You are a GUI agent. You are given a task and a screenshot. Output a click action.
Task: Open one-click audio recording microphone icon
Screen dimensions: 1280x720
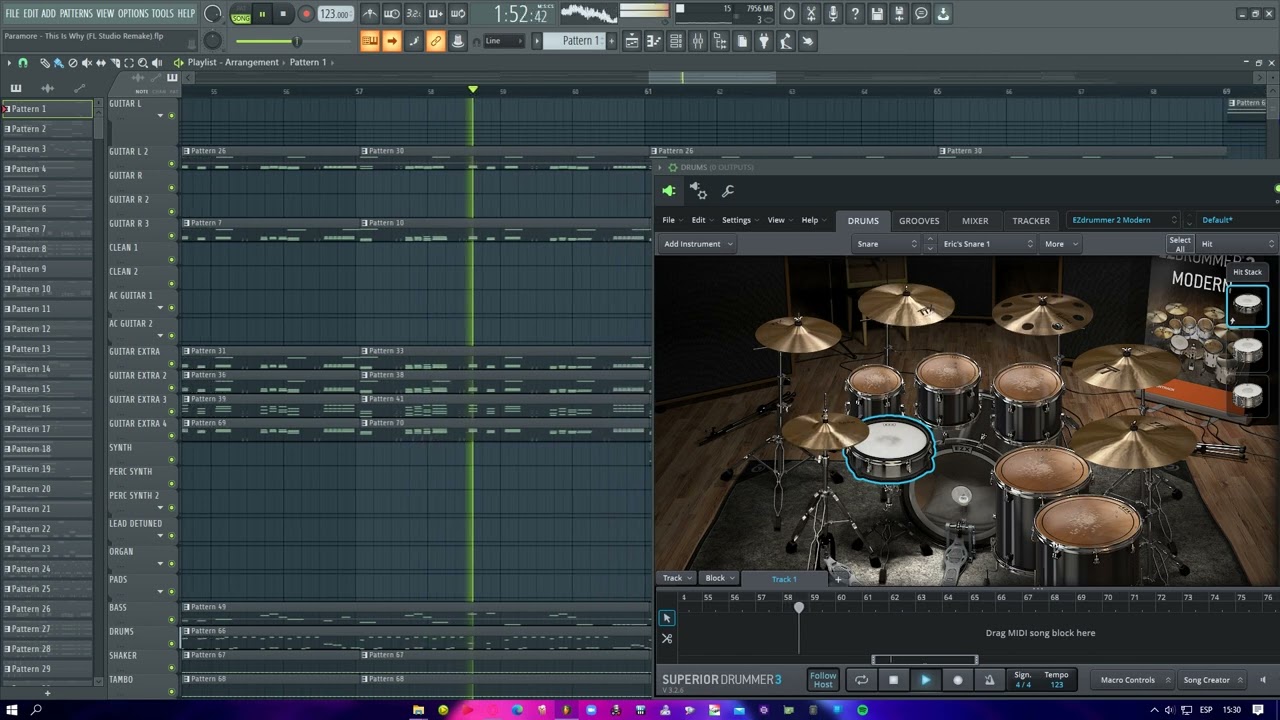pos(833,14)
